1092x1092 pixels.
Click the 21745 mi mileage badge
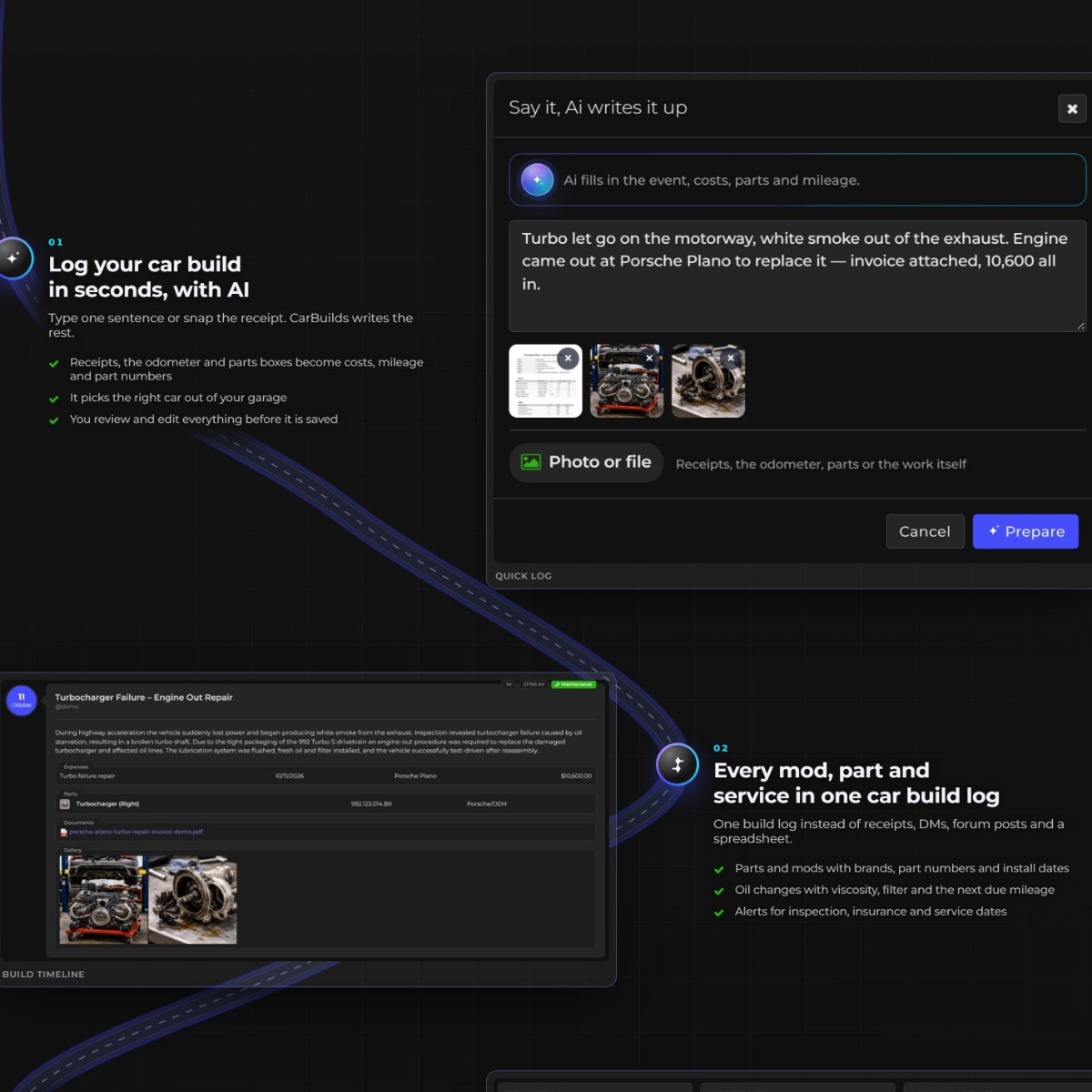tap(533, 684)
